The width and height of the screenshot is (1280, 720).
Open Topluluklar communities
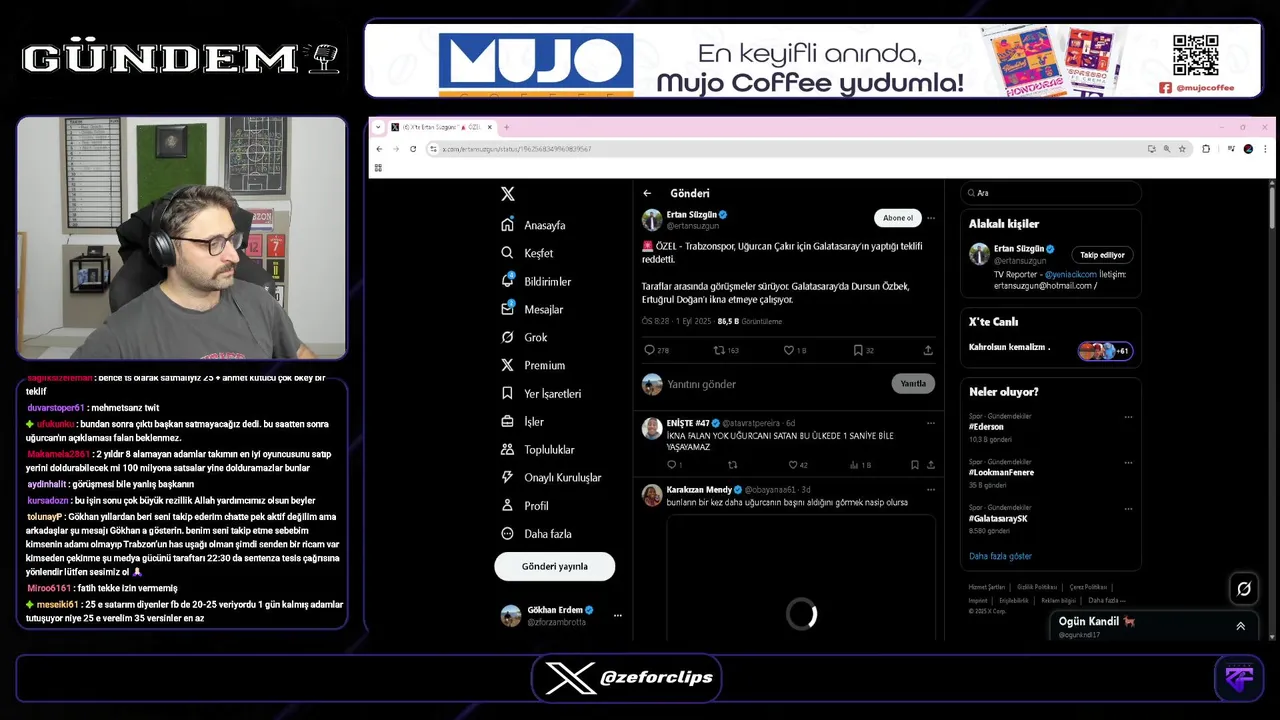pos(538,449)
